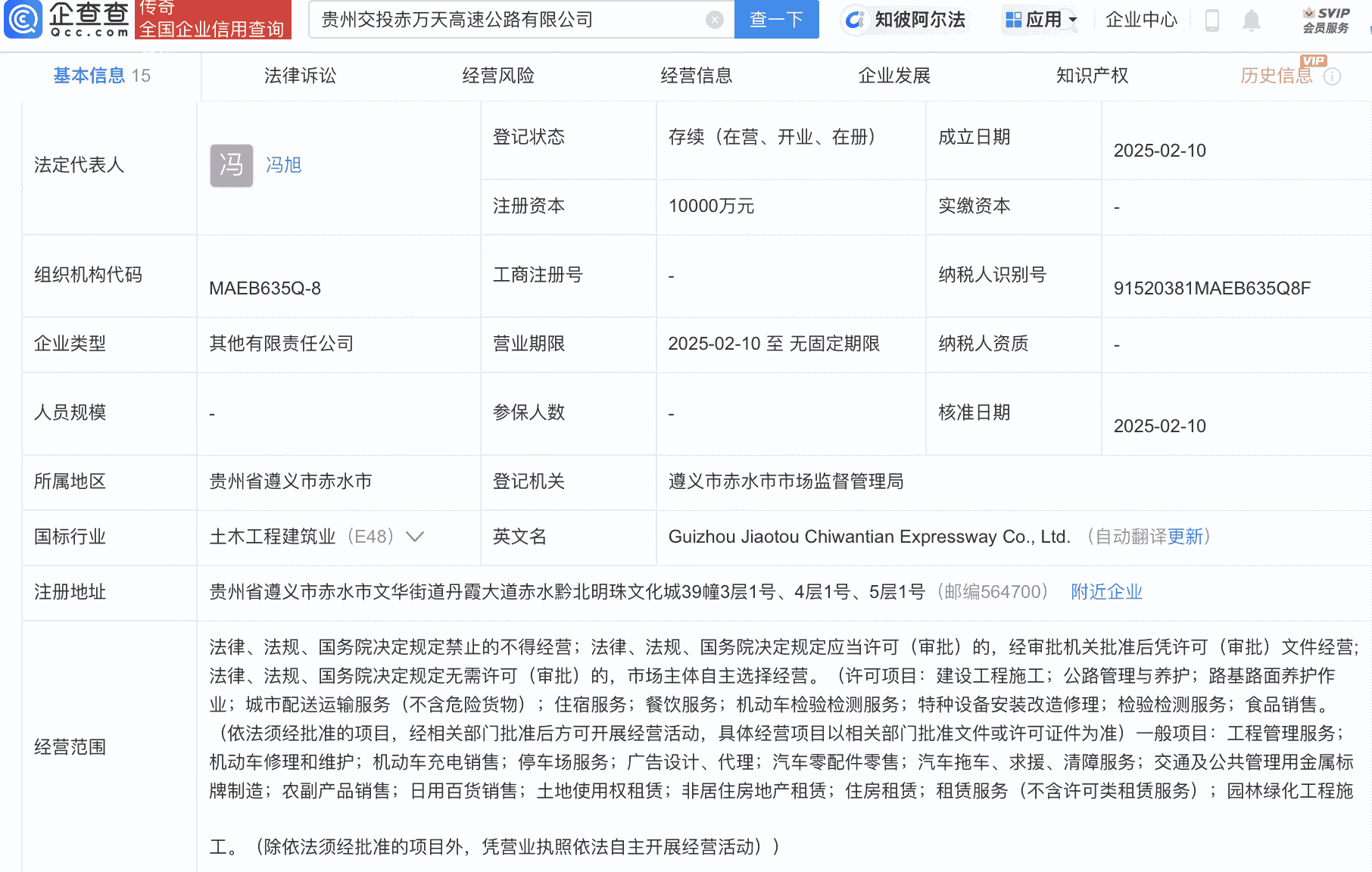Switch to the 企业发展 tab
This screenshot has height=872, width=1372.
tap(893, 76)
